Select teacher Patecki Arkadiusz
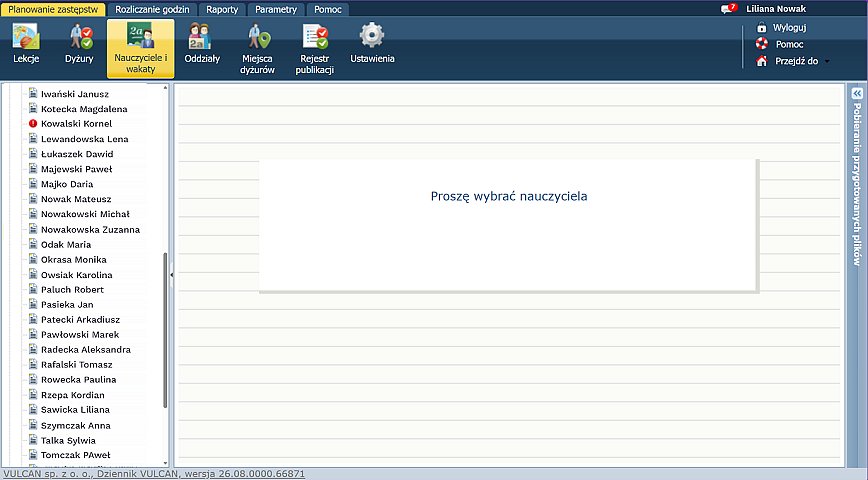 80,319
